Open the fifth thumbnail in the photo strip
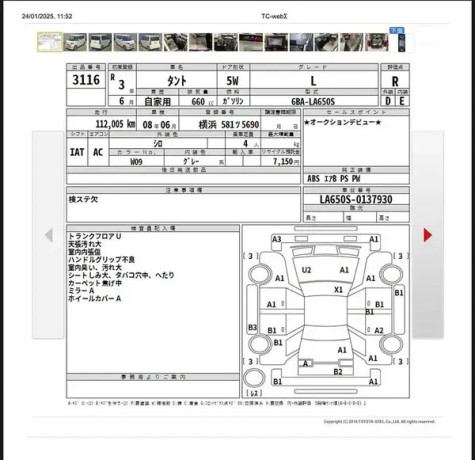475x460 pixels. (x=150, y=42)
